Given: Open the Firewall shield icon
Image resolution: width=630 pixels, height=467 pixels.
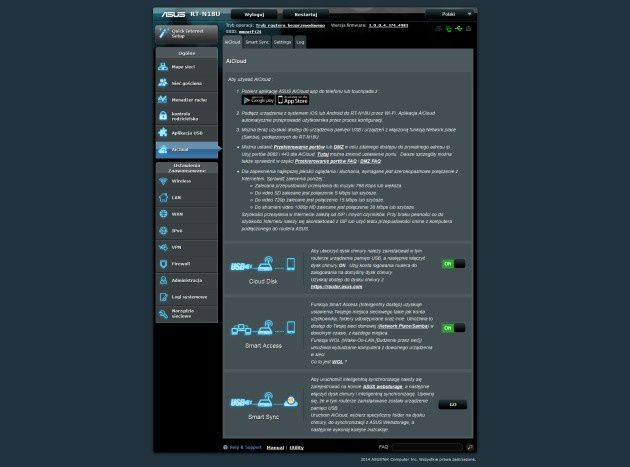Looking at the screenshot, I should tap(163, 264).
